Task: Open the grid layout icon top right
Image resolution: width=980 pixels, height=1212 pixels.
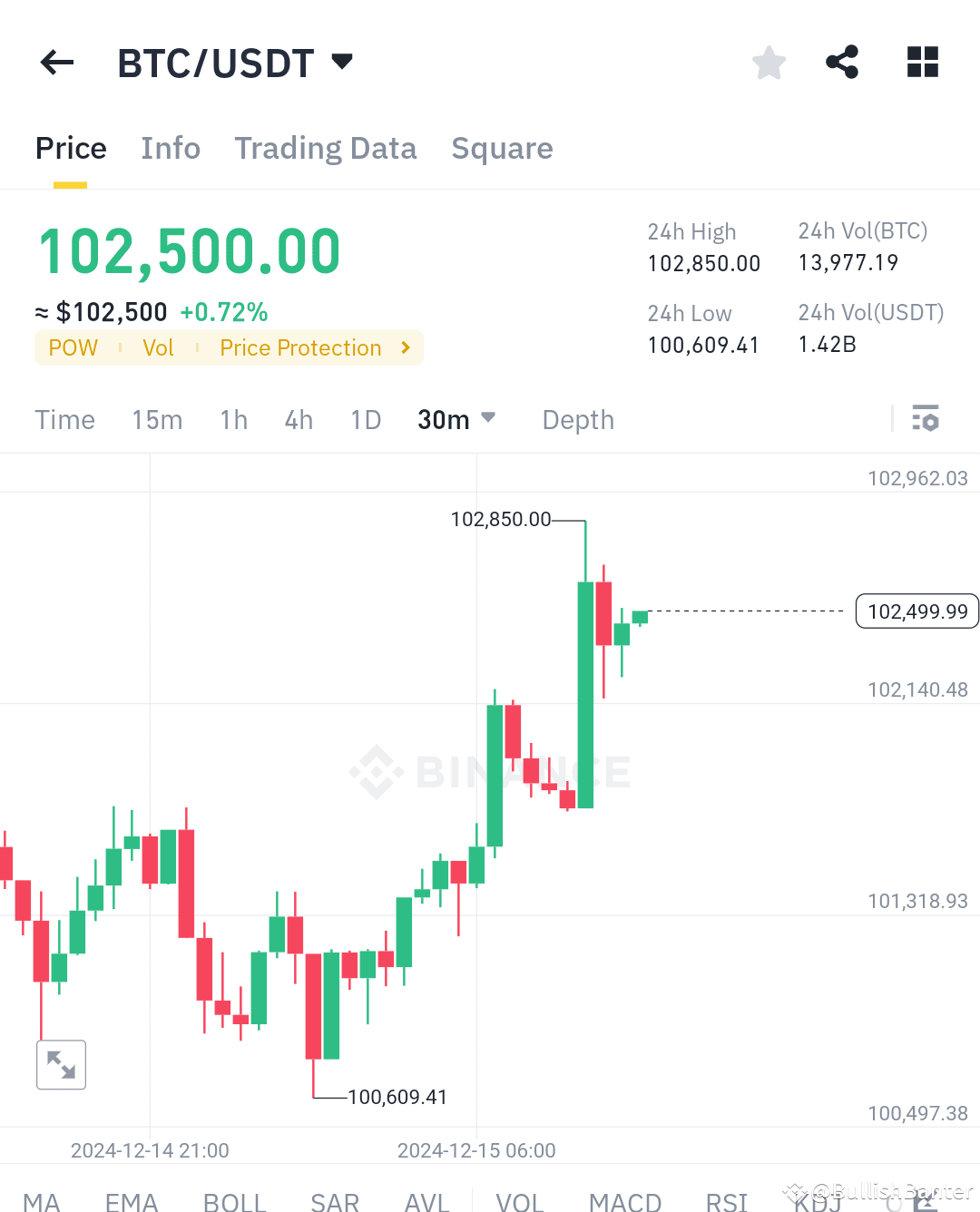Action: click(x=922, y=62)
